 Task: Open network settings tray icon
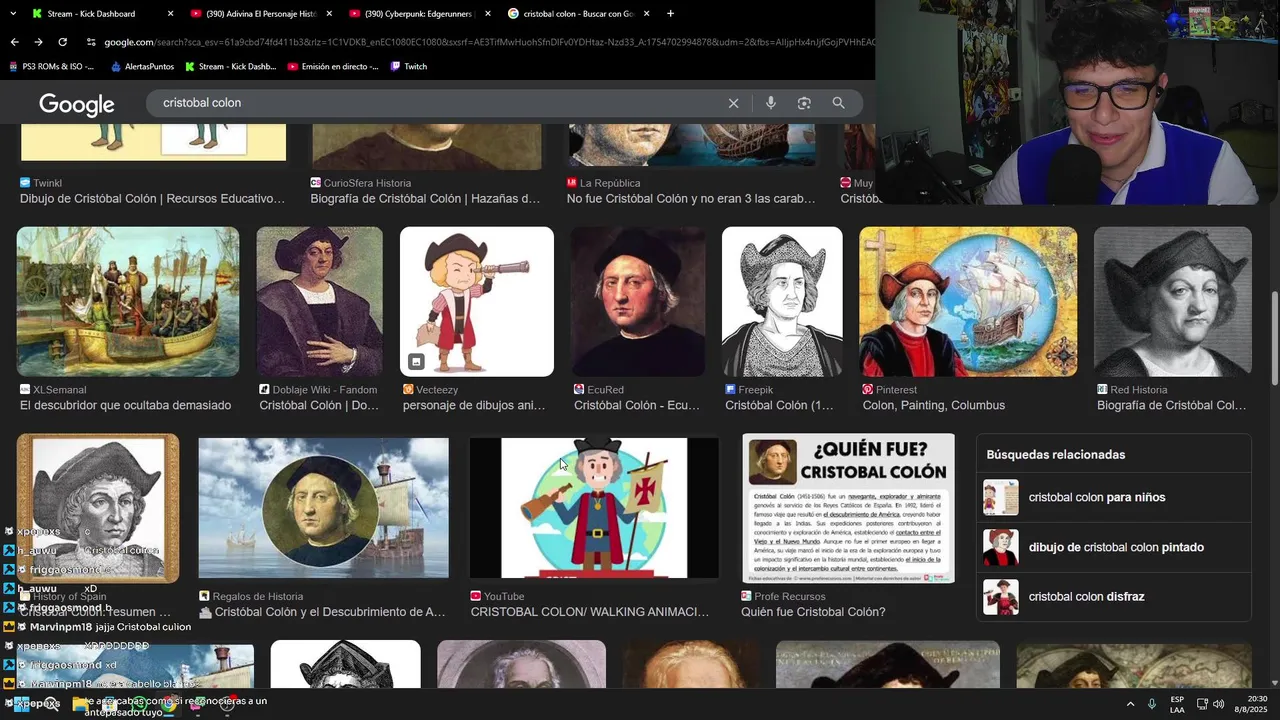pos(1202,704)
